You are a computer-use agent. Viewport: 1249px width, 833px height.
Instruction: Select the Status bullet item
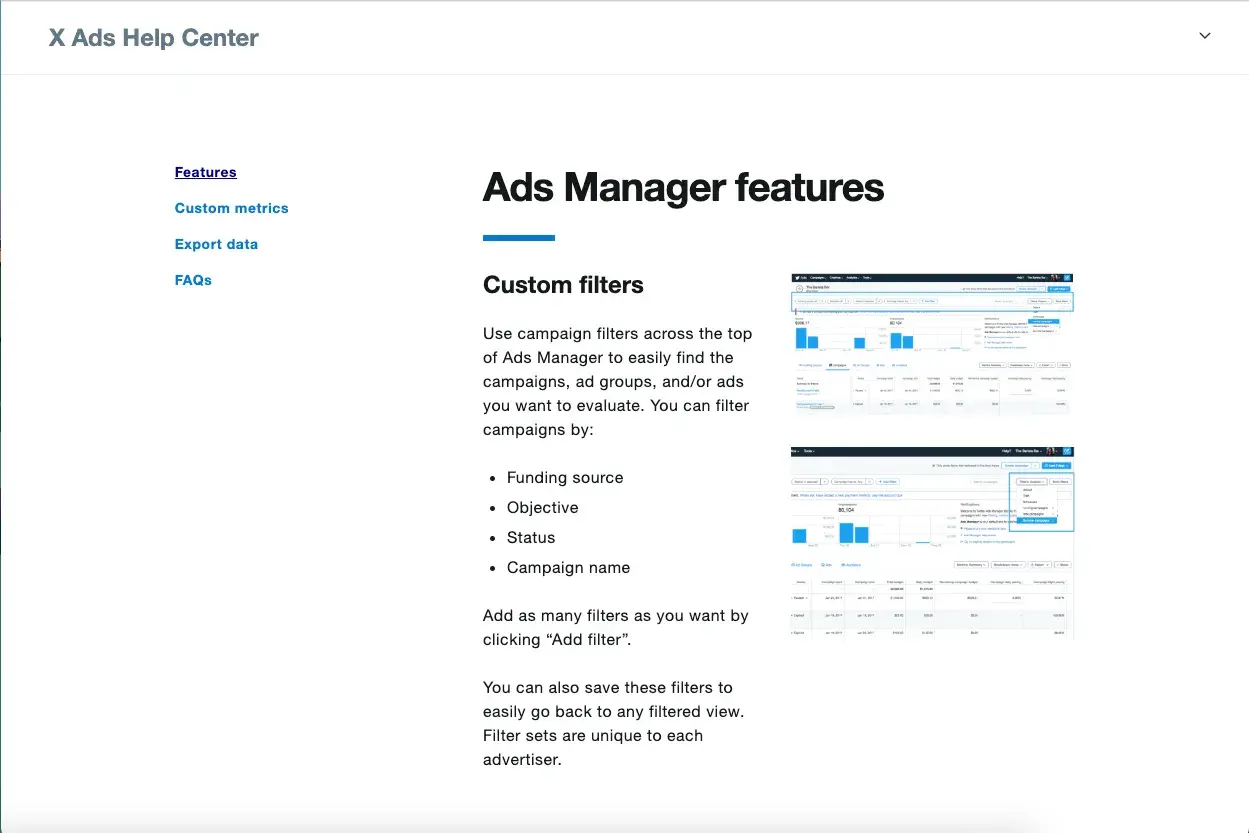(x=531, y=538)
